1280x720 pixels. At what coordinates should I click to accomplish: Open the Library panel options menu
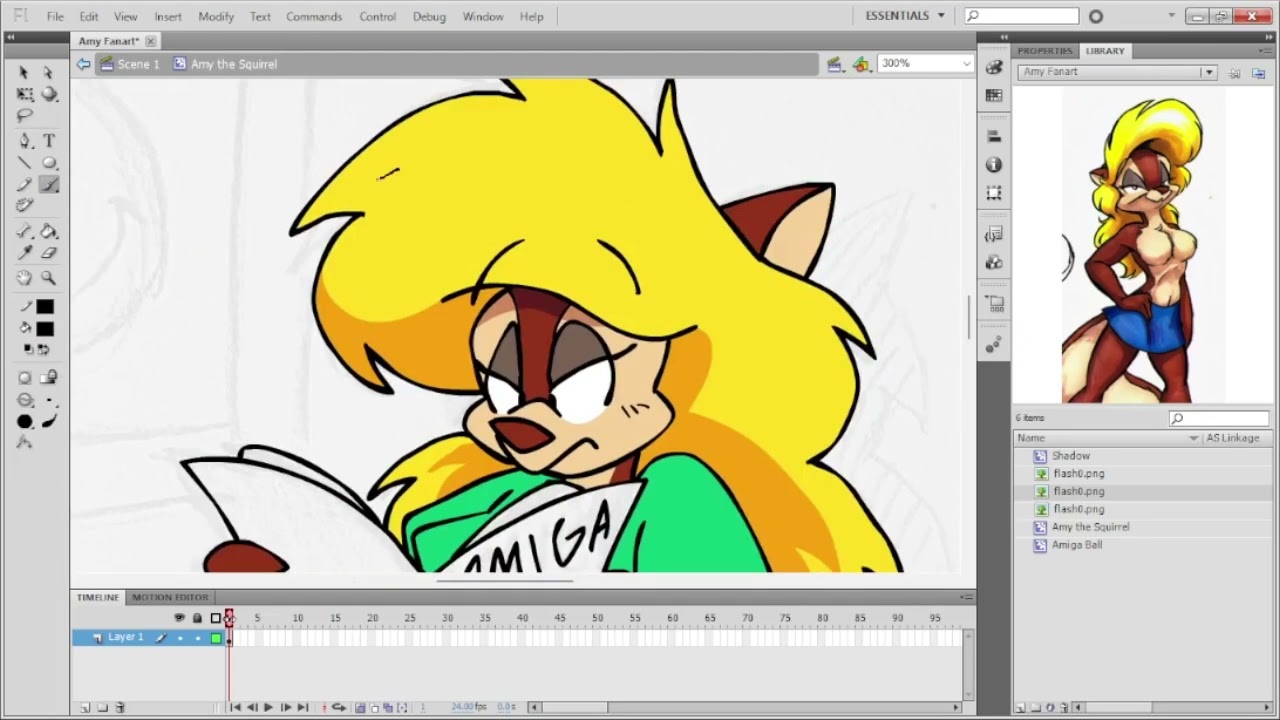[1266, 51]
